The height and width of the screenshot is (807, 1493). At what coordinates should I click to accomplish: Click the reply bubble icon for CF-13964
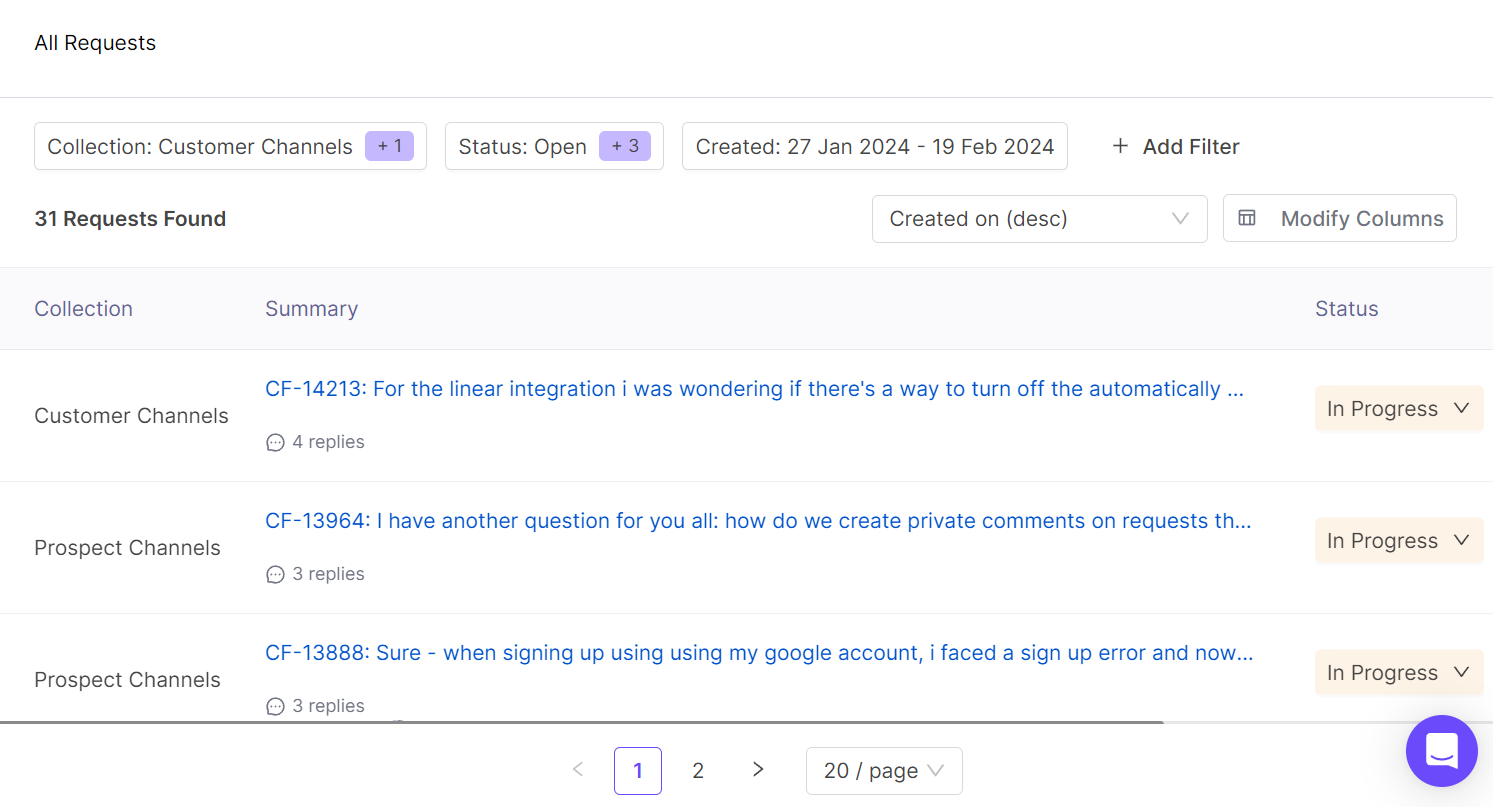(x=275, y=574)
